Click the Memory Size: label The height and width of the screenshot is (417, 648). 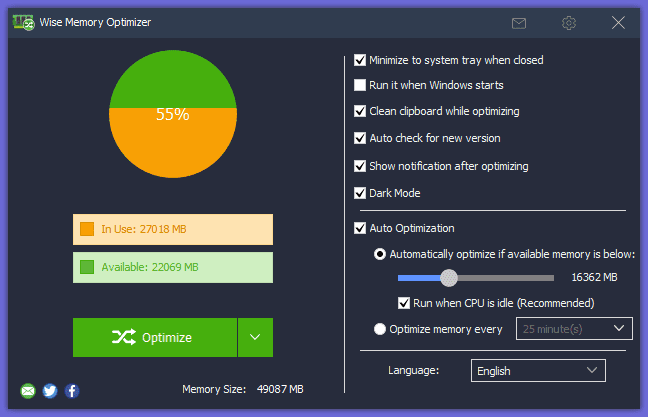point(214,389)
